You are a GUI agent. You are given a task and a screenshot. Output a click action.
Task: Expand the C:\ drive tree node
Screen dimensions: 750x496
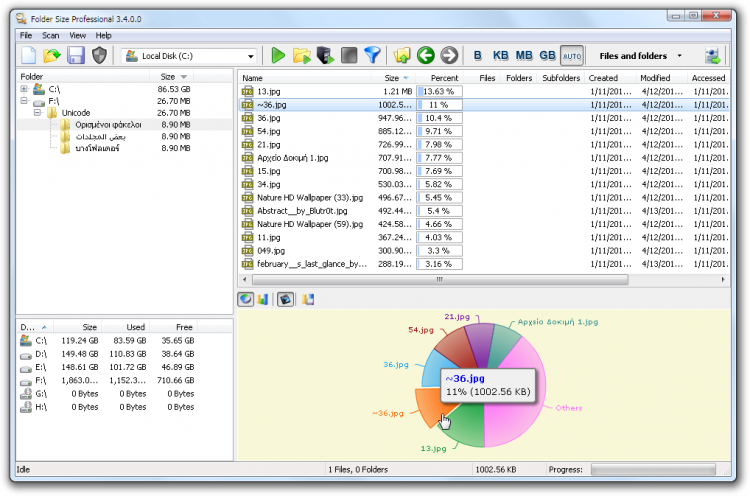click(x=23, y=89)
